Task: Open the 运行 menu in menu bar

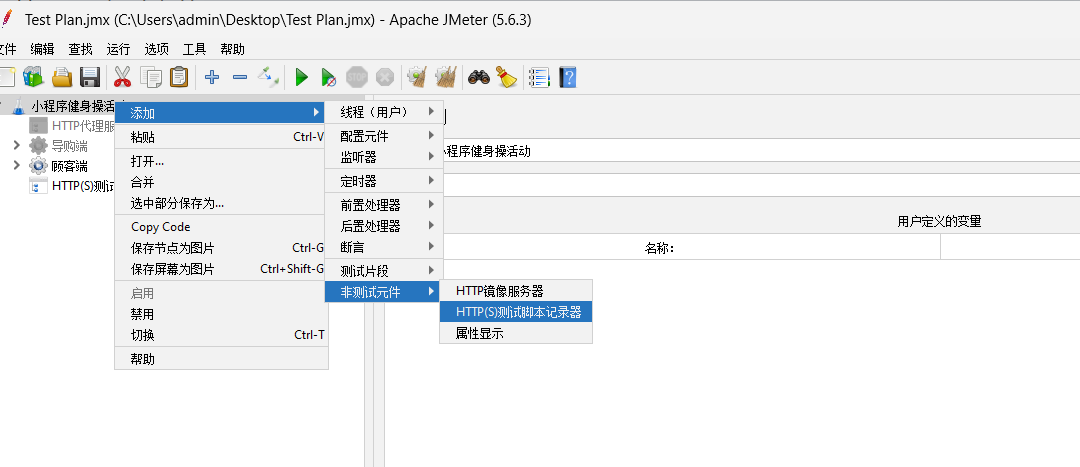Action: [118, 49]
